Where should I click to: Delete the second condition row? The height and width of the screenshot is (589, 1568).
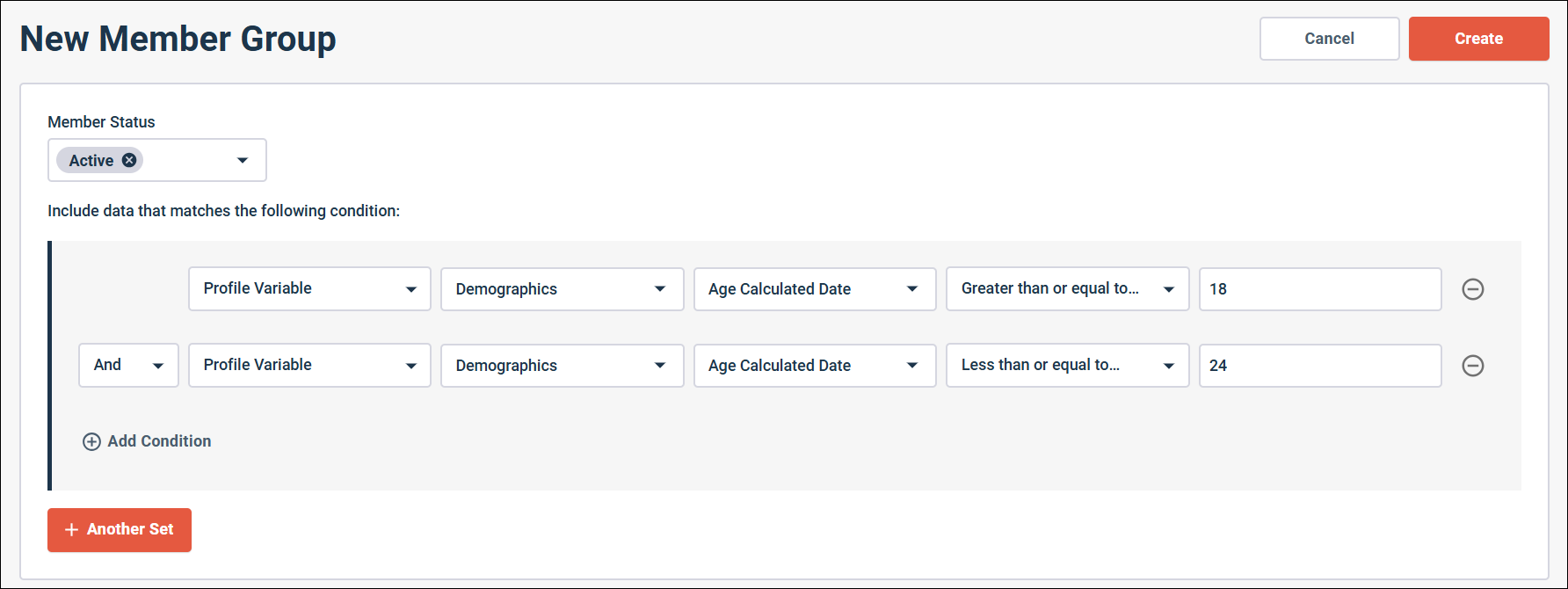[1472, 366]
